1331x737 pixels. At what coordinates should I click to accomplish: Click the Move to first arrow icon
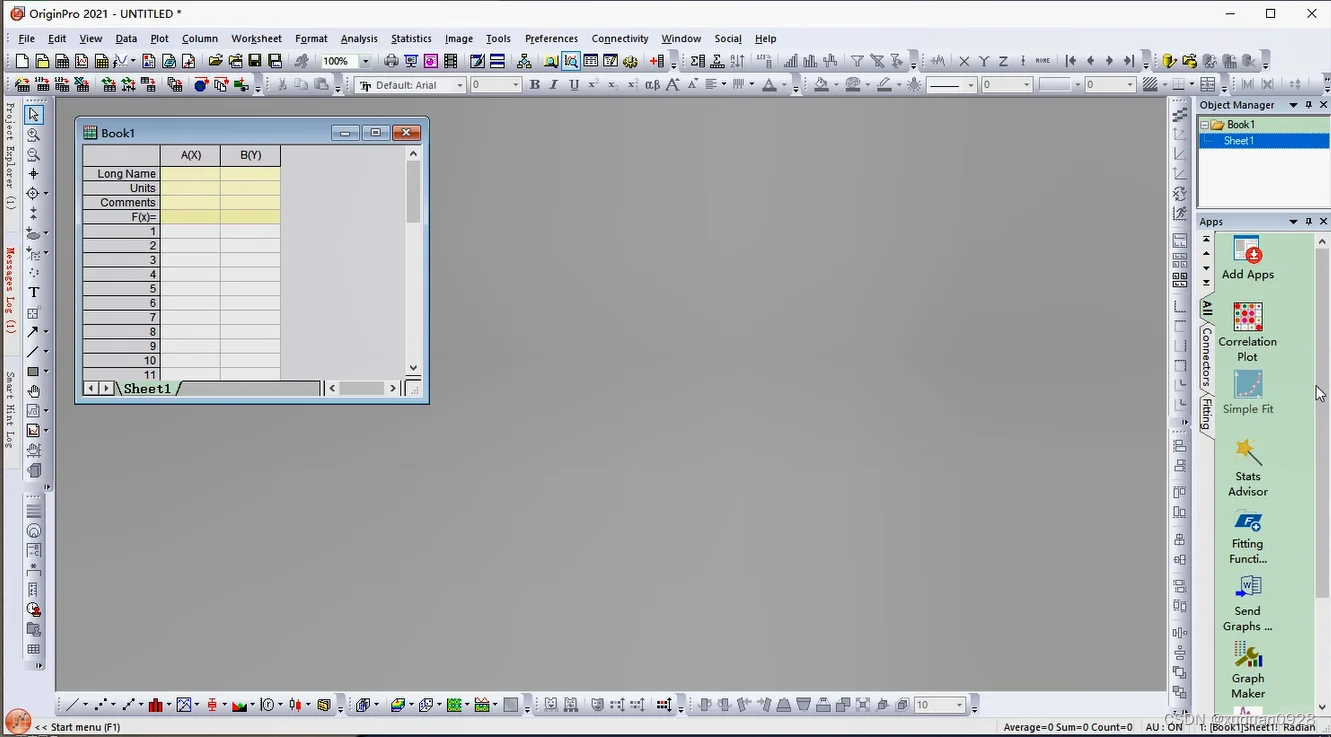1071,62
